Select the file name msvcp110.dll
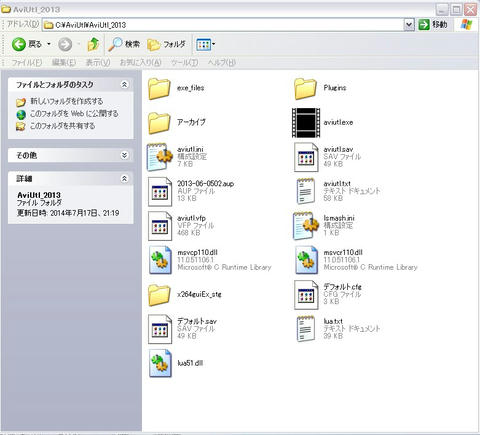Screen dimensions: 480x435 197,252
